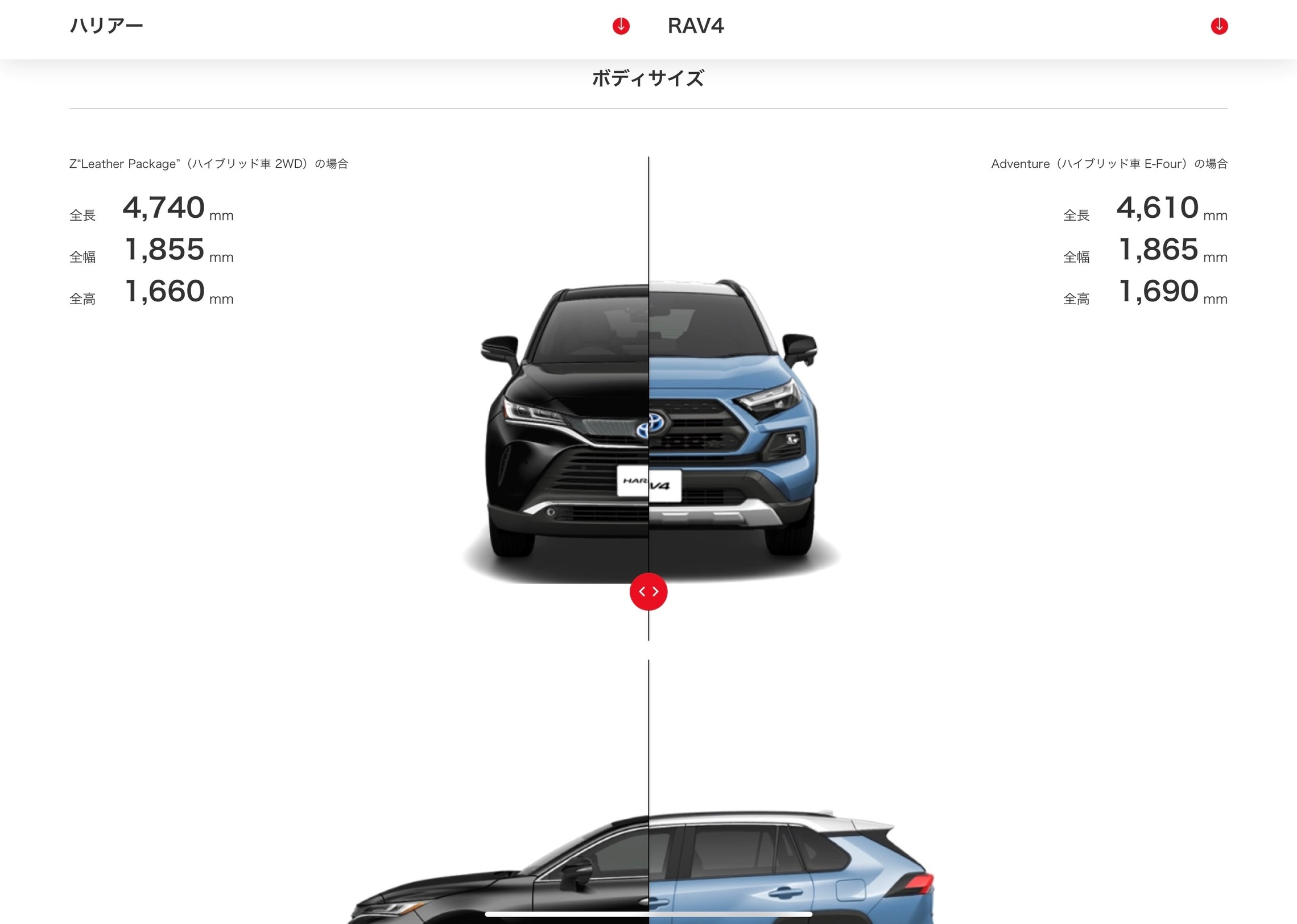Click the Harrier 全長 4,740 mm value

[177, 208]
